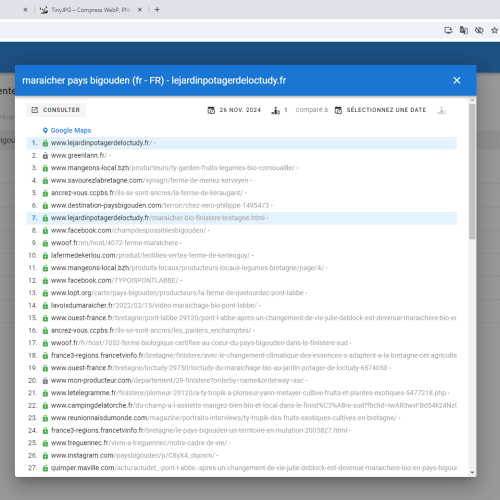Open result 12 facebook.com TYPOISPONTLABBE

pyautogui.click(x=114, y=280)
